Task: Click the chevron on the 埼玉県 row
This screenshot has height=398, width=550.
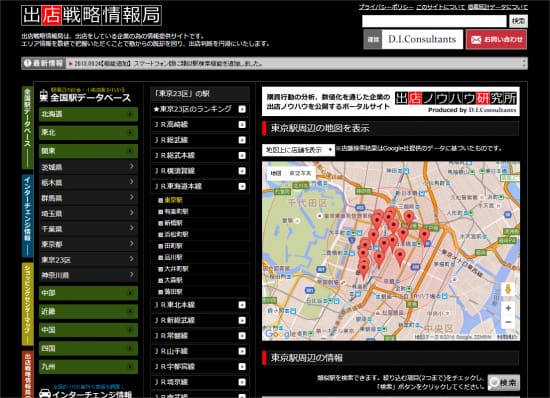Action: click(x=132, y=213)
